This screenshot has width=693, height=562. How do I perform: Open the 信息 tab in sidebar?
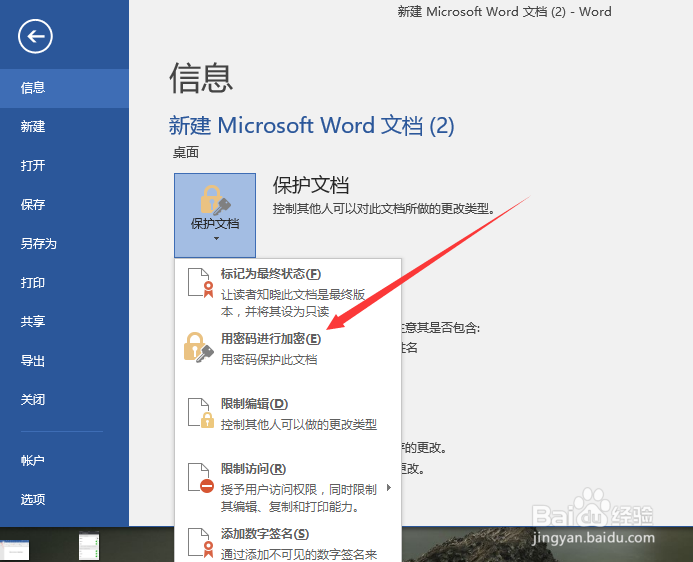tap(64, 88)
